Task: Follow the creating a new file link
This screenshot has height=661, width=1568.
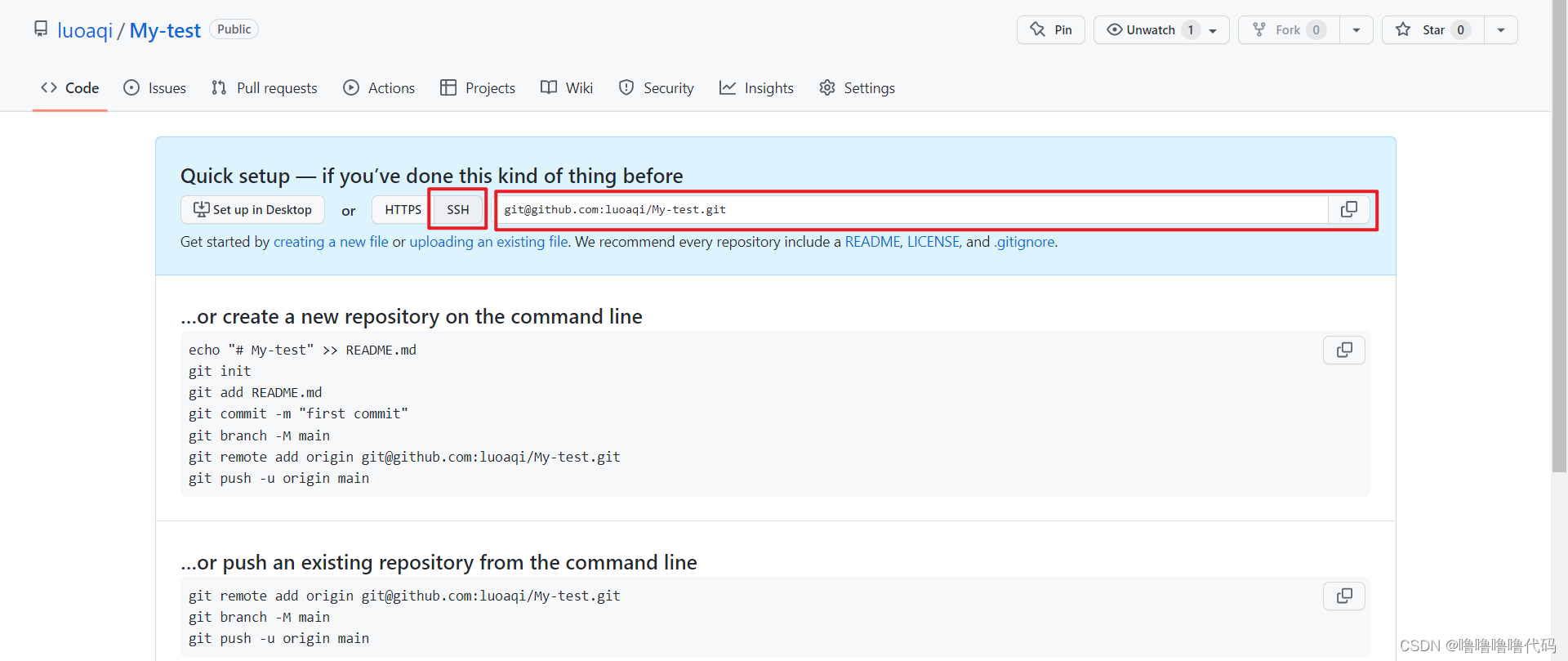Action: 331,242
